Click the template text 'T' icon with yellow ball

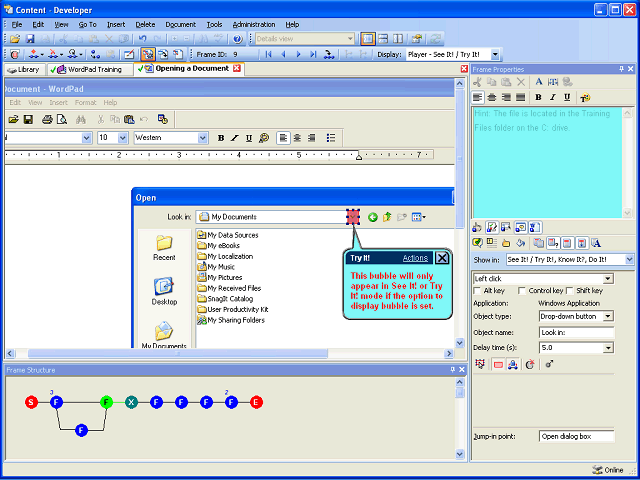coord(585,97)
